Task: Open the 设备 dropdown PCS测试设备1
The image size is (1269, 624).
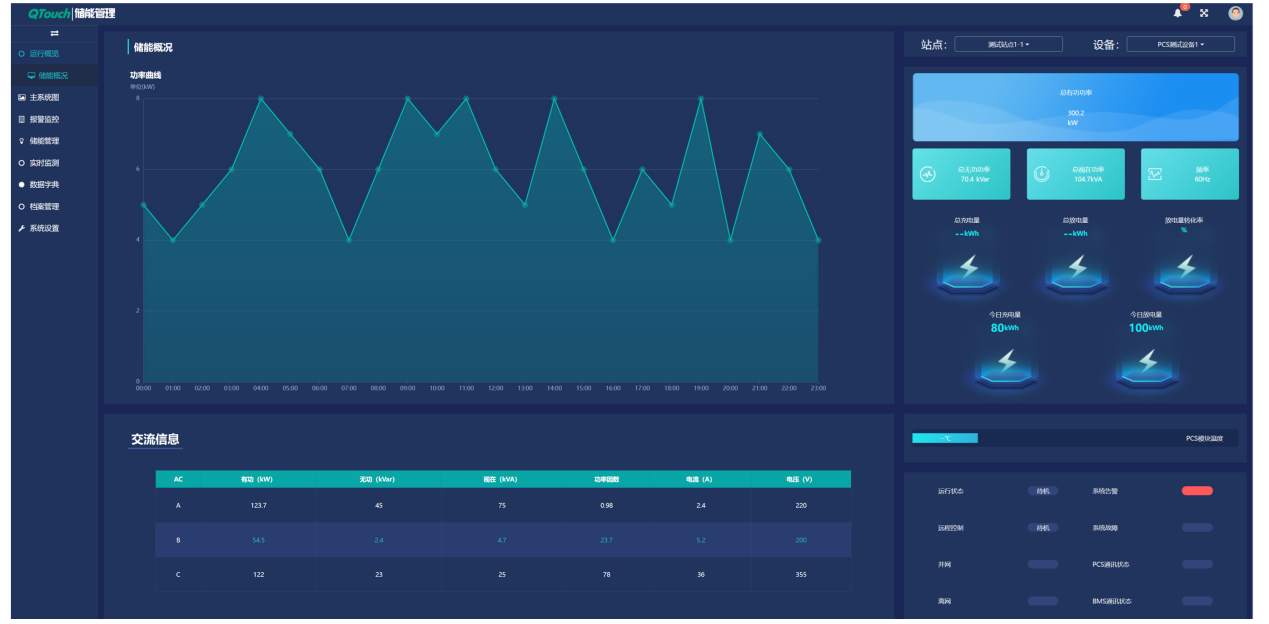Action: click(x=1180, y=44)
